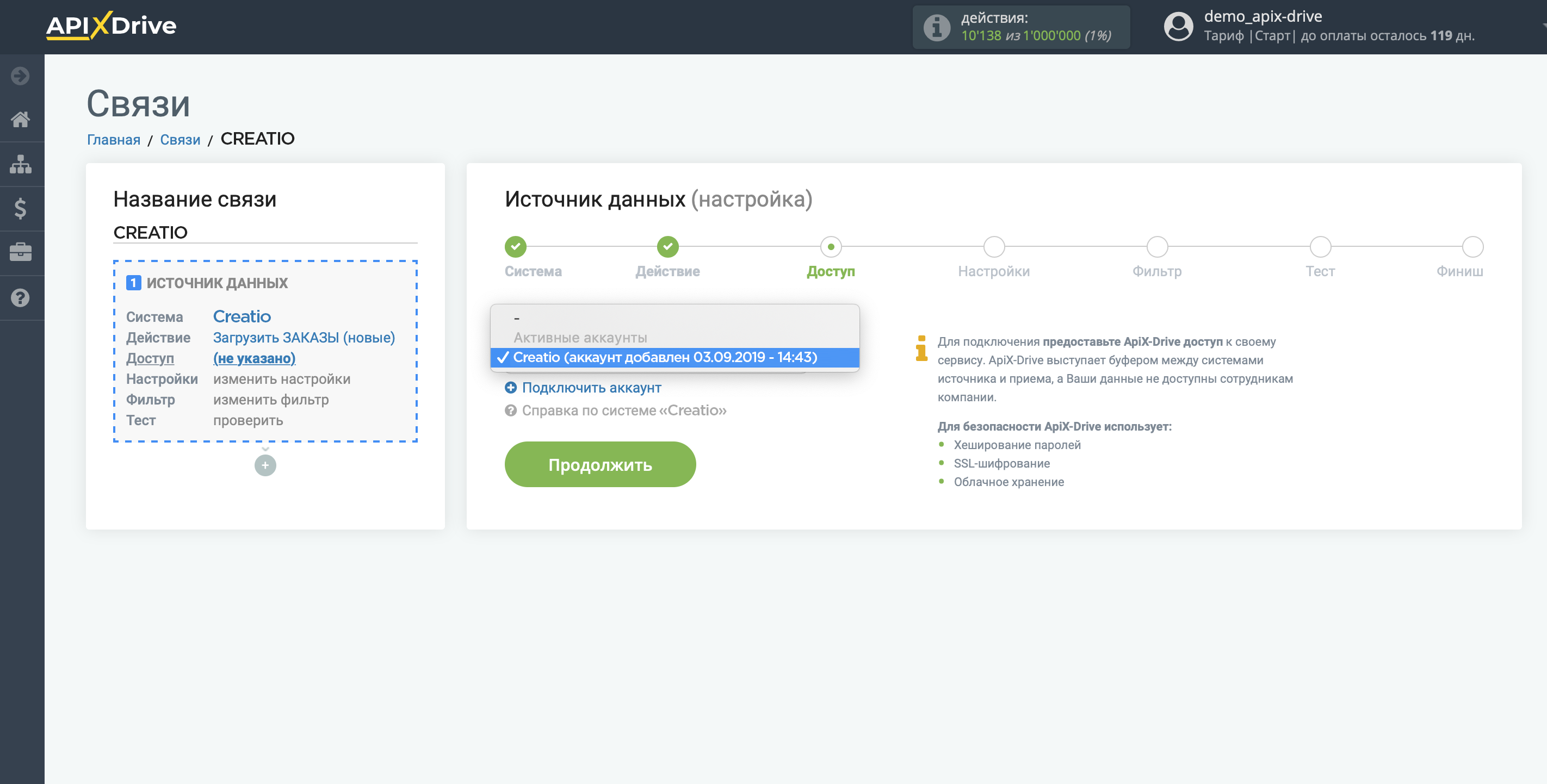1547x784 pixels.
Task: Select the Финиш step
Action: pos(1472,247)
